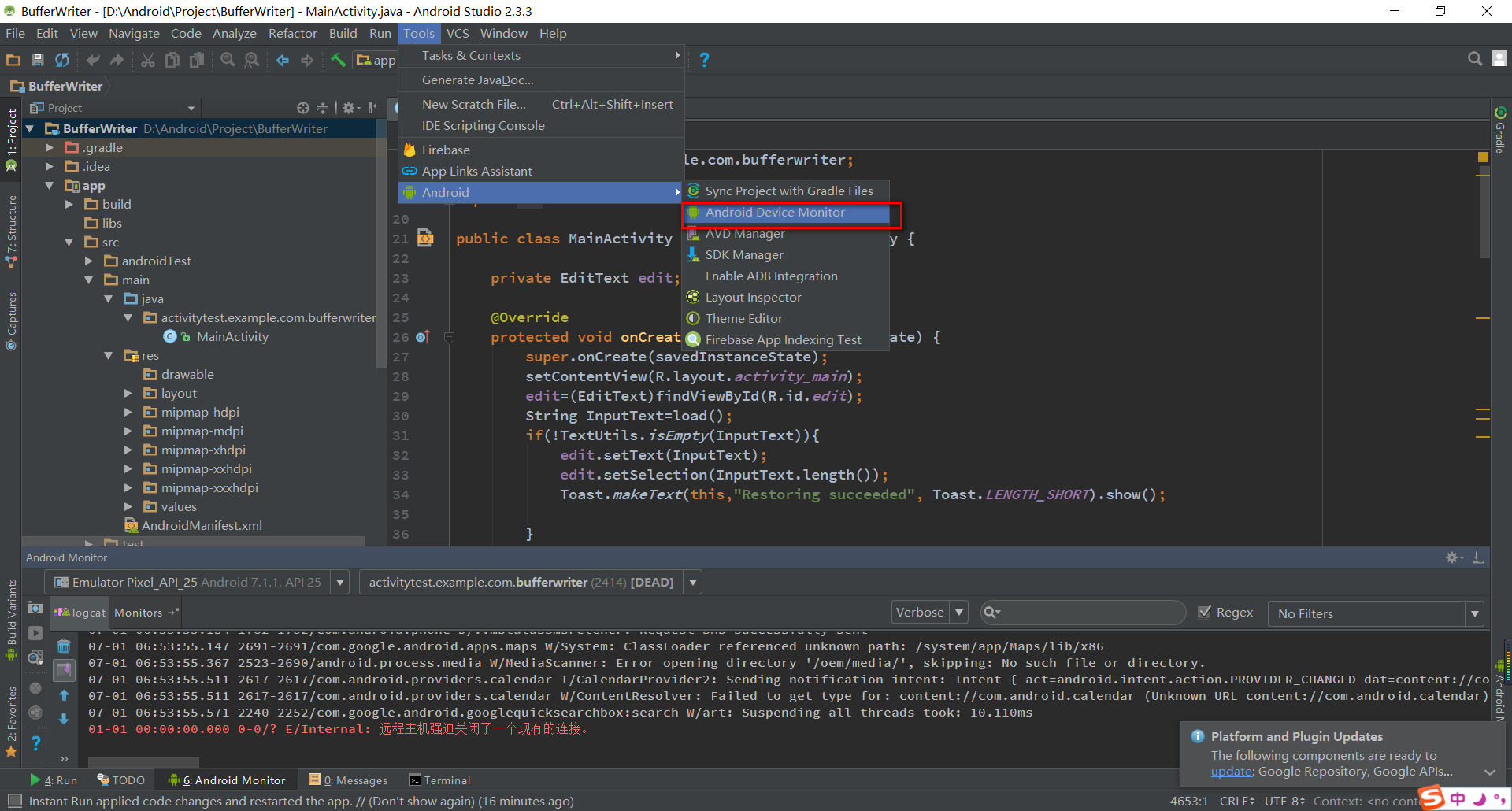Collapse the src folder node
This screenshot has width=1512, height=811.
69,242
